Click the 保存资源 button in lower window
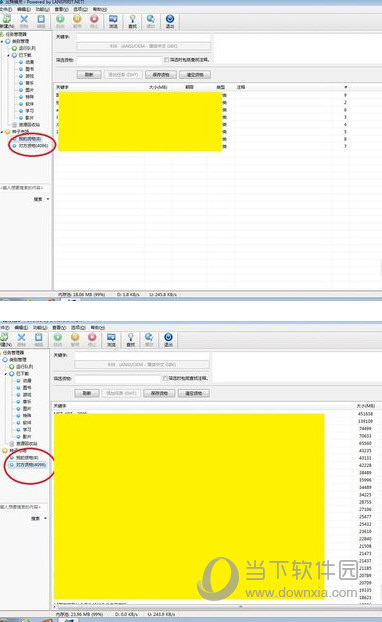 tap(159, 393)
